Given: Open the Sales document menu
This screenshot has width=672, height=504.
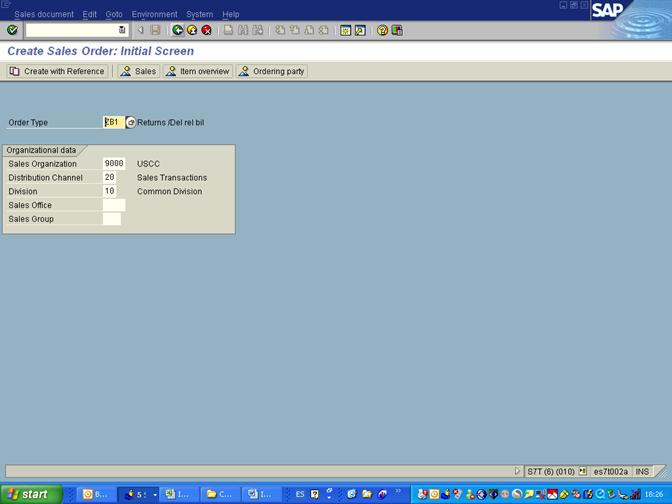Looking at the screenshot, I should [43, 14].
